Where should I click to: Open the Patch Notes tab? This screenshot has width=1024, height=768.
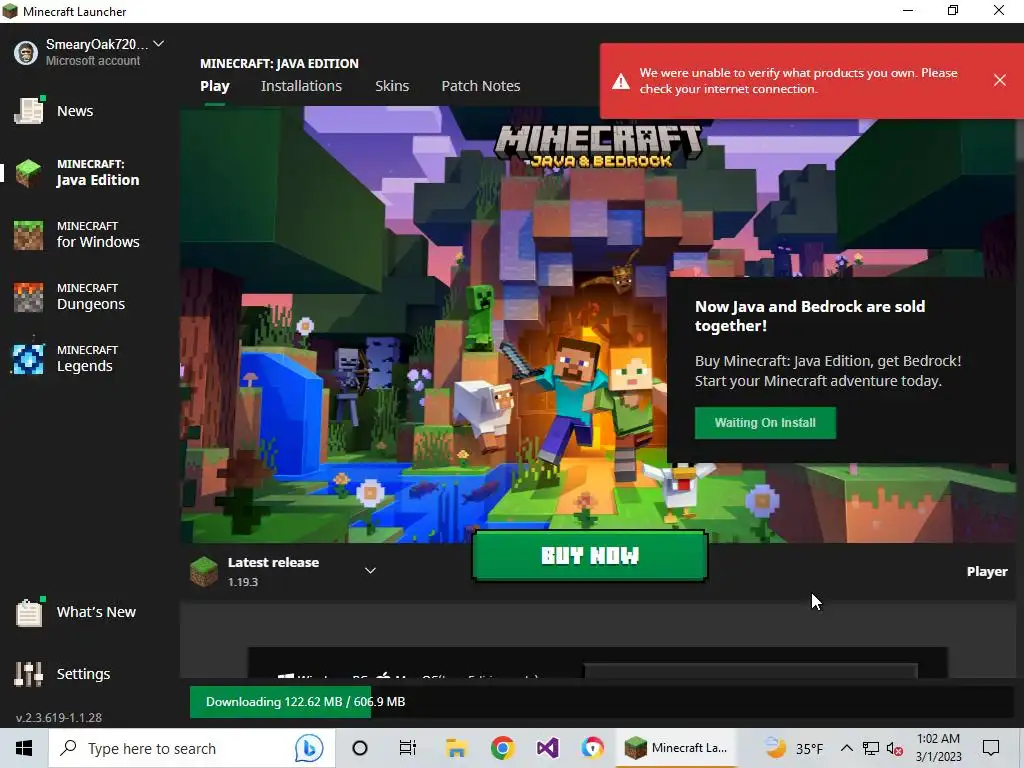click(481, 86)
